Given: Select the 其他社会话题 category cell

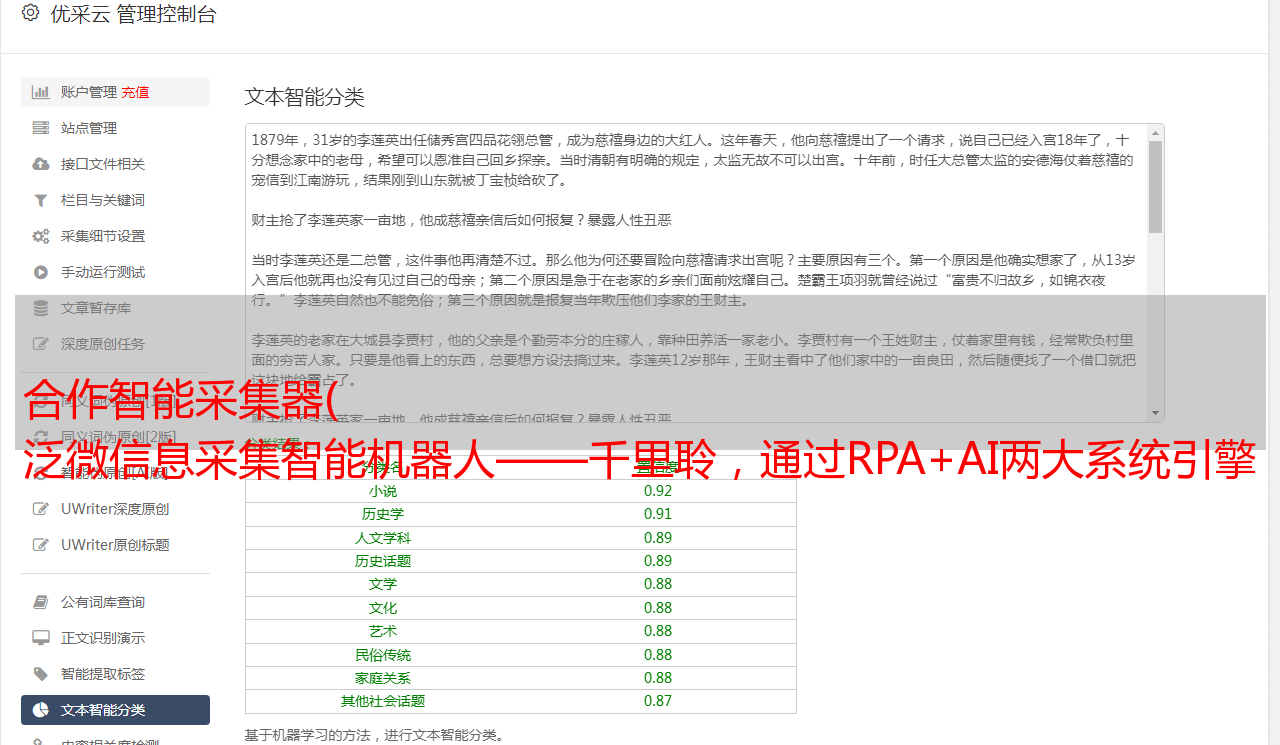Looking at the screenshot, I should pos(383,701).
